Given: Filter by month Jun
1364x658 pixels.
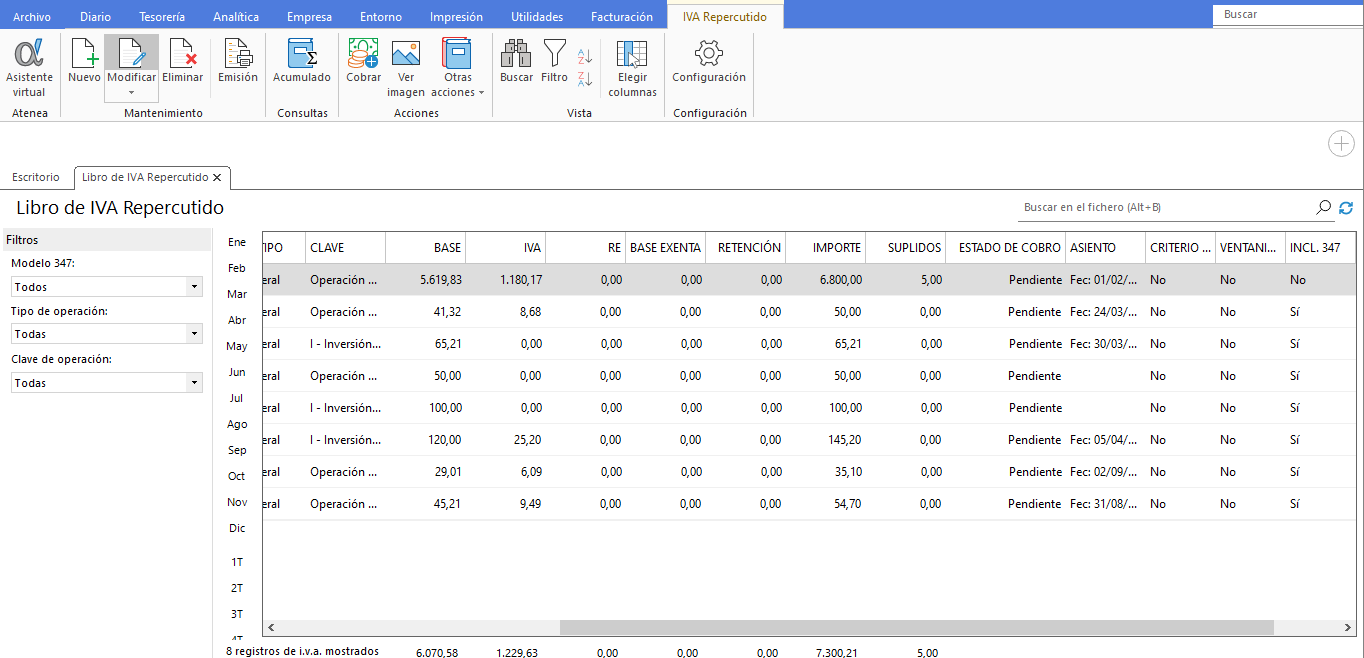Looking at the screenshot, I should (237, 372).
